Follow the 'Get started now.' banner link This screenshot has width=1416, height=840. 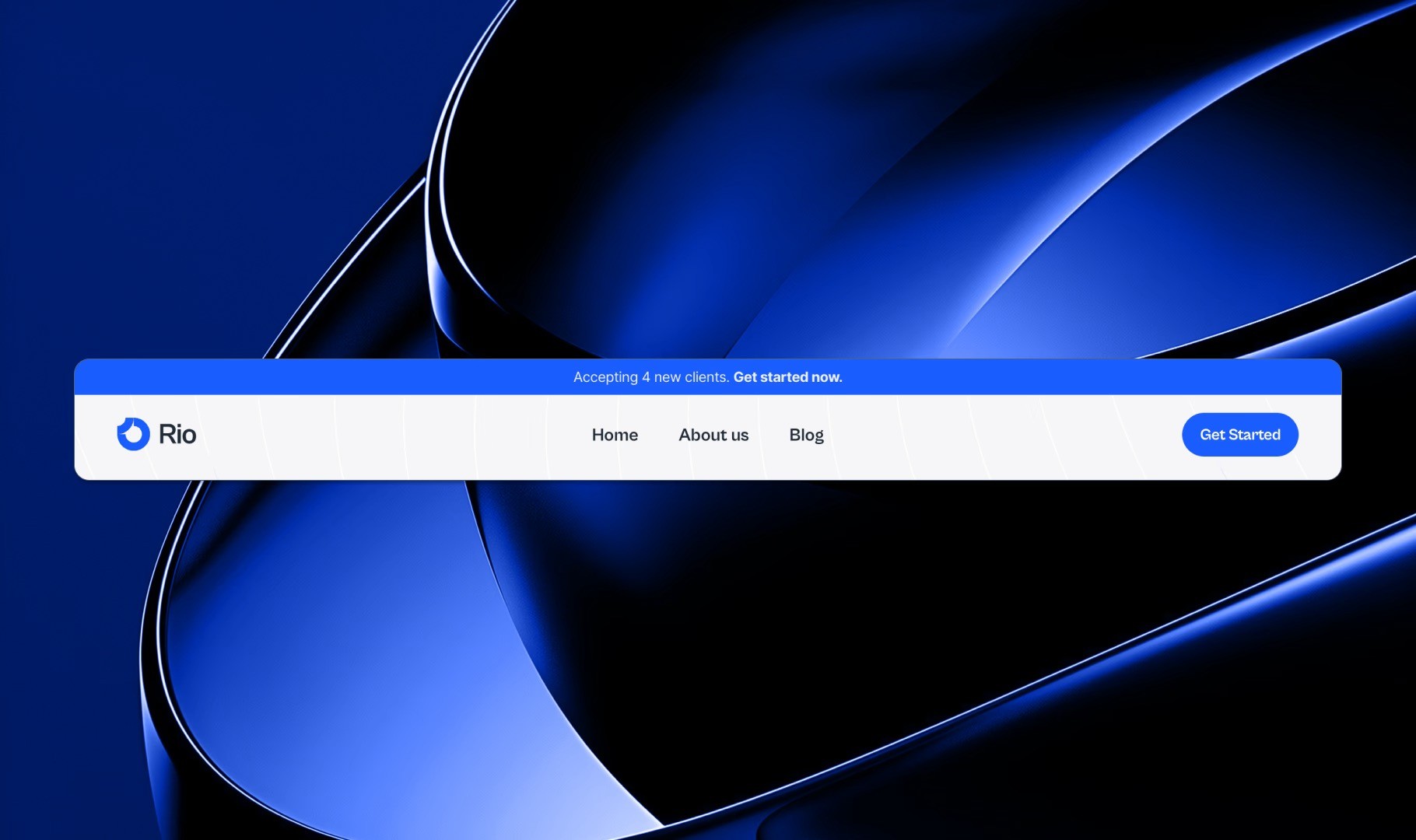788,377
